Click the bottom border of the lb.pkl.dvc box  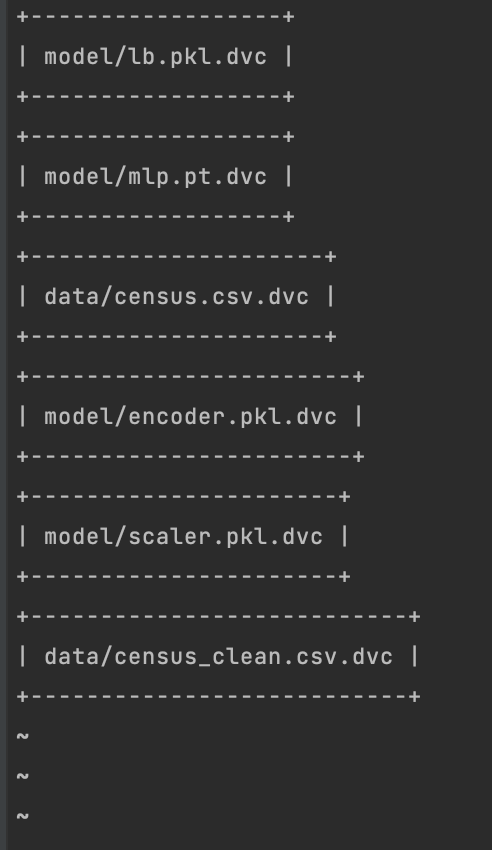click(x=156, y=97)
